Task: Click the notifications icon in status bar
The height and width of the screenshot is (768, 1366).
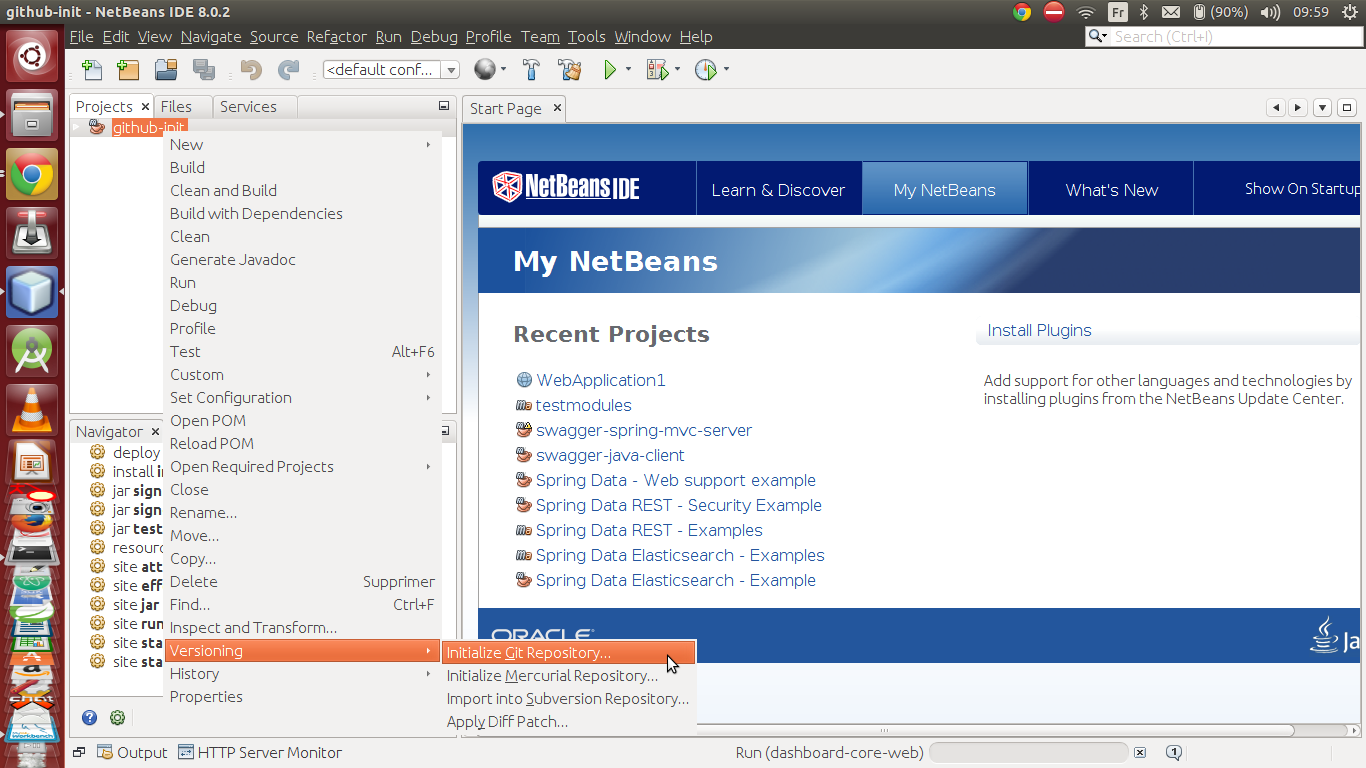Action: click(1175, 752)
